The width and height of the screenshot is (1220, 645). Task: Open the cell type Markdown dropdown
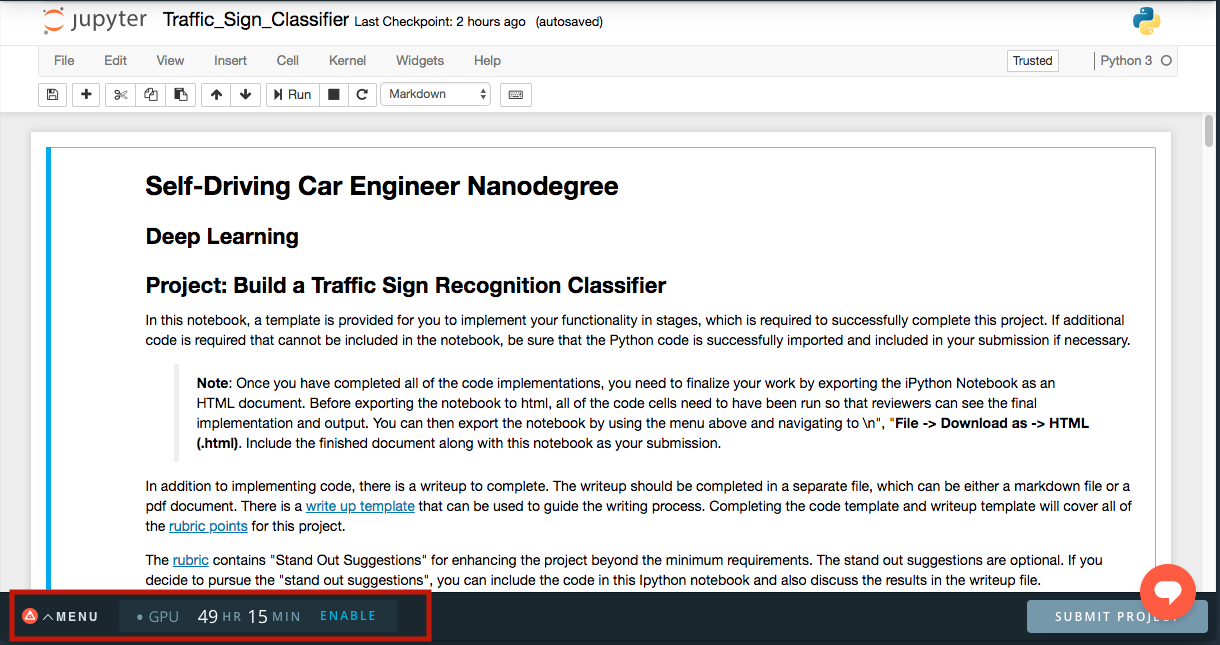[x=435, y=94]
